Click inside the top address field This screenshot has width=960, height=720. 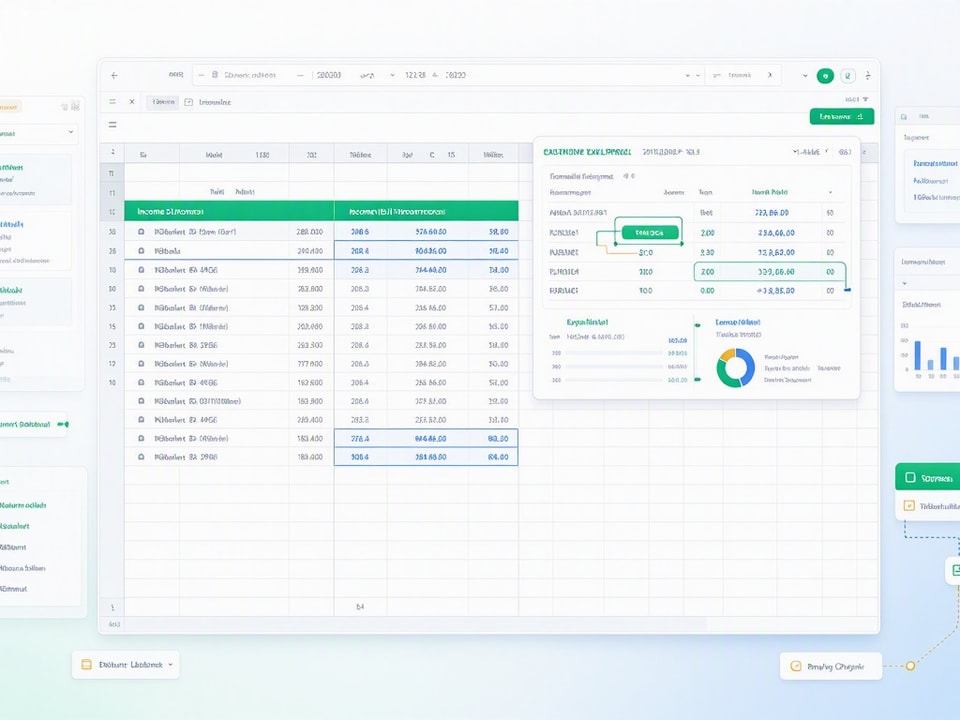(447, 75)
